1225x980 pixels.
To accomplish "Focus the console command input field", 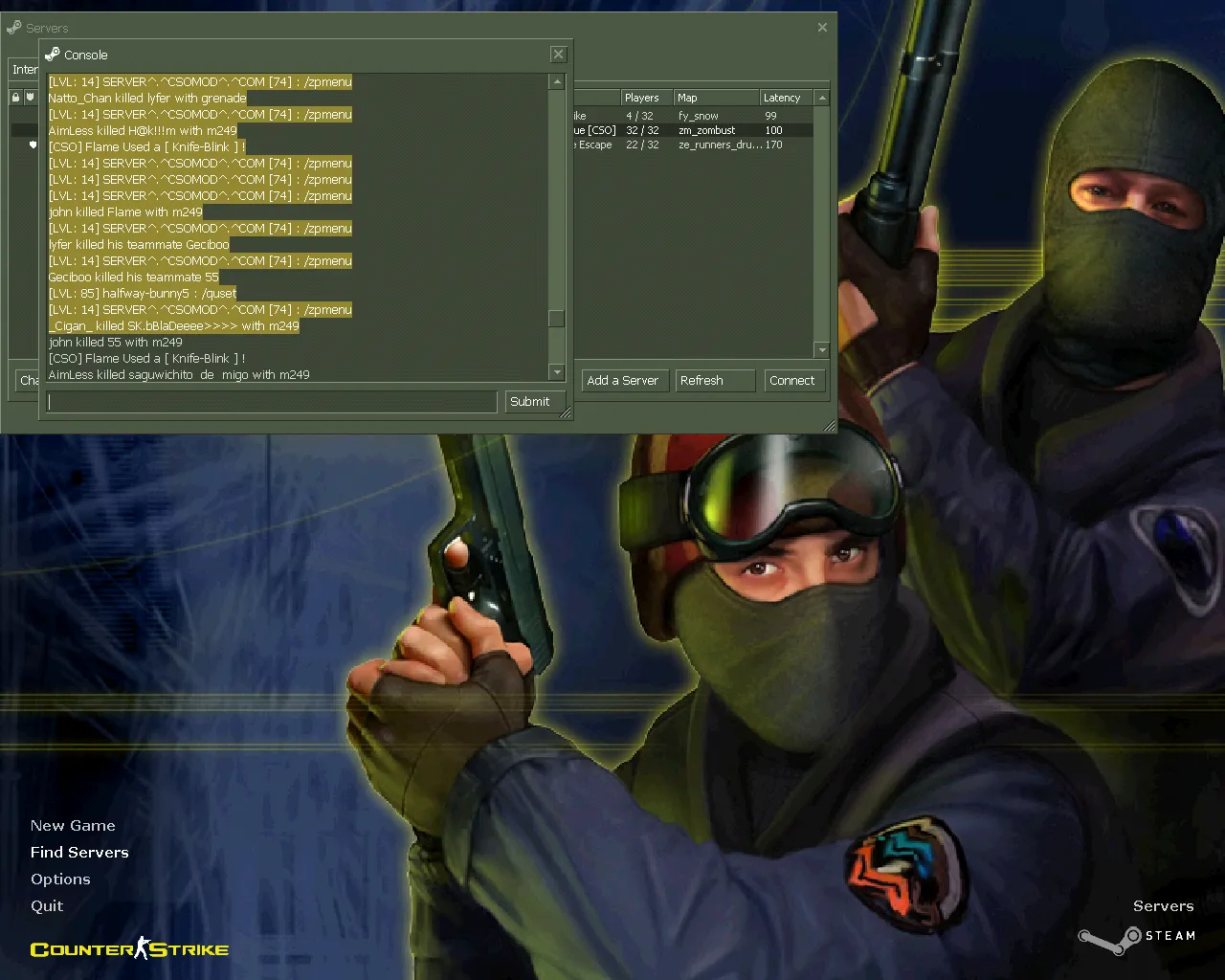I will tap(272, 402).
